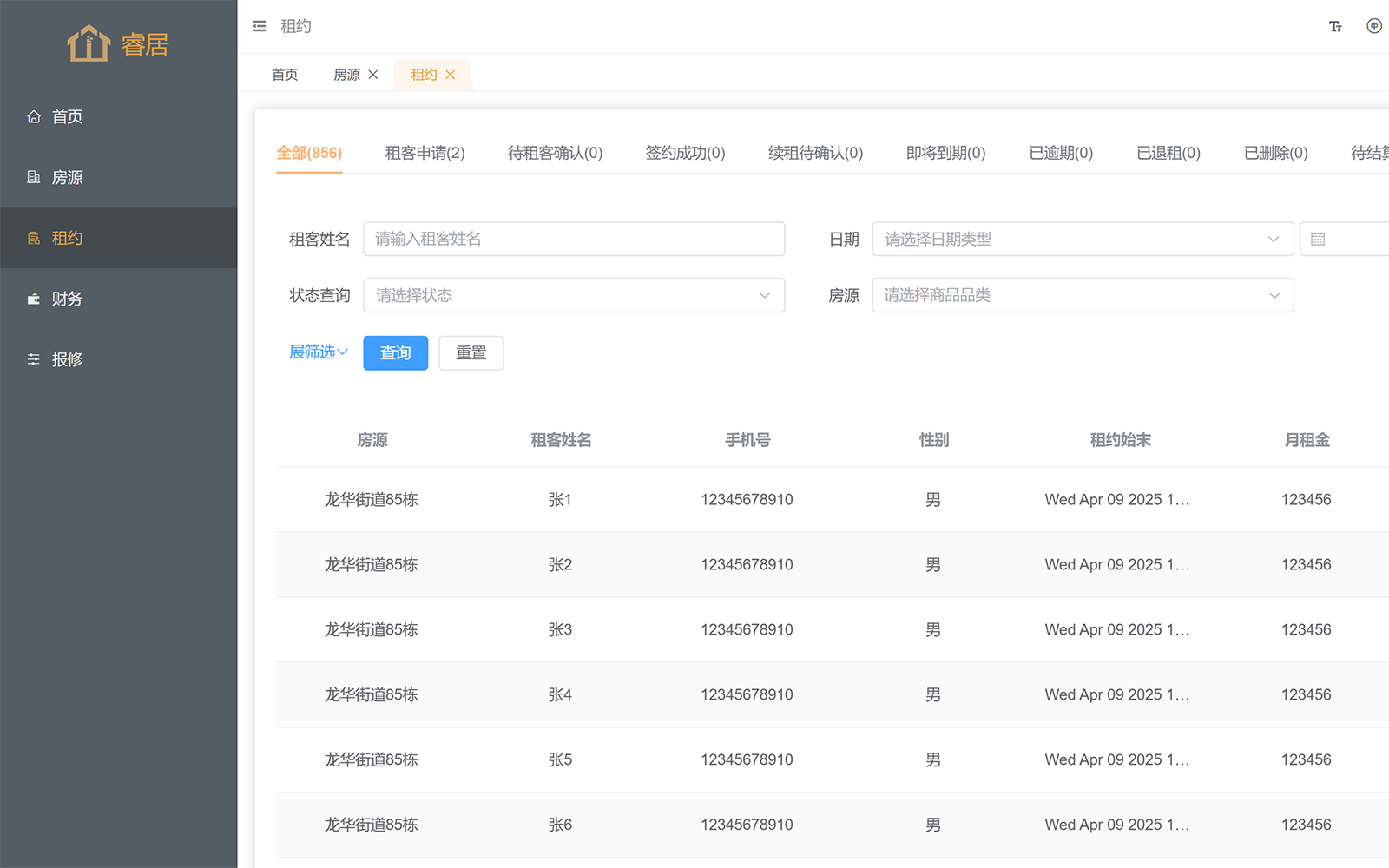Screen dimensions: 1389x868
Task: Expand filters via 展筛选 link
Action: [x=318, y=352]
